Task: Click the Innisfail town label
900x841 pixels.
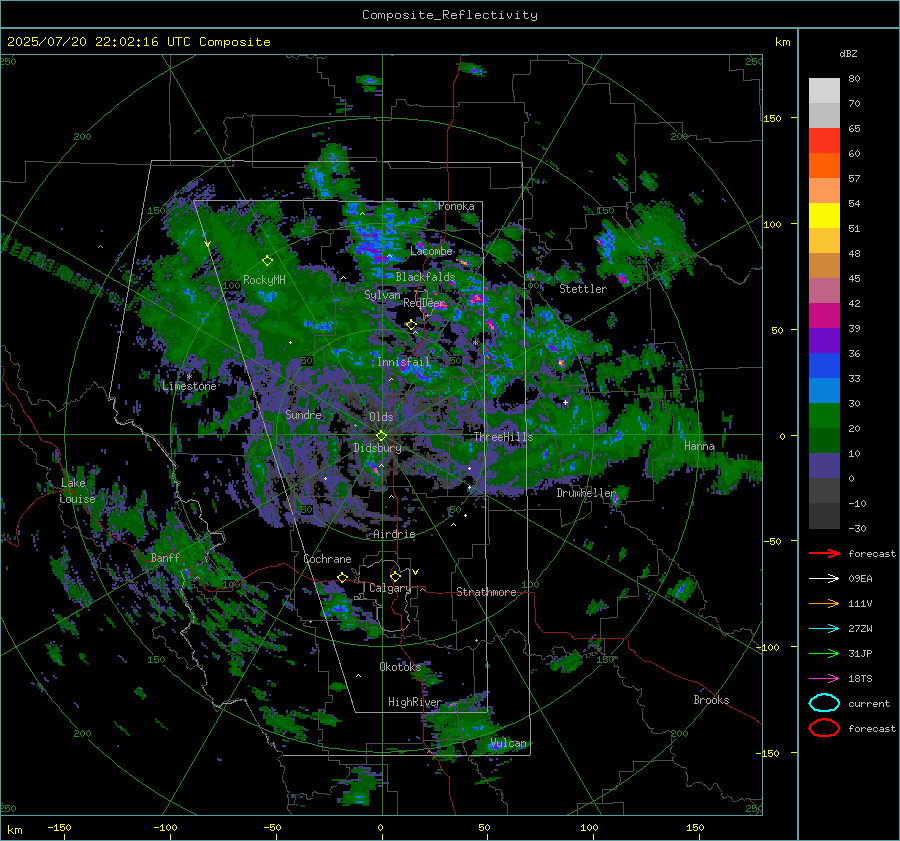Action: pos(403,362)
